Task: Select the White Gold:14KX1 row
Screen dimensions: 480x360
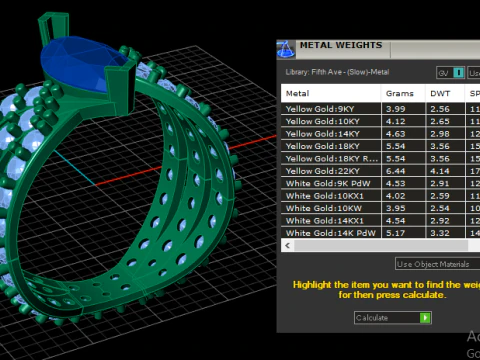Action: point(380,221)
